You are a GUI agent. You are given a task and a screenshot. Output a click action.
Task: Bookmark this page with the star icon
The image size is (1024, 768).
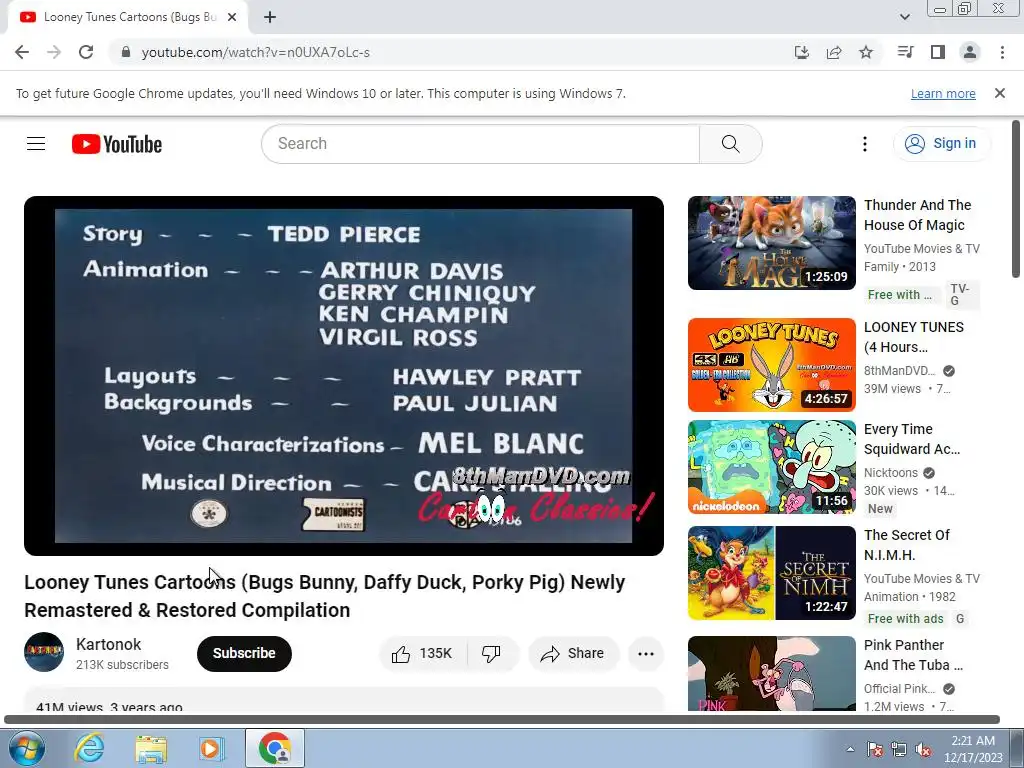click(x=866, y=52)
